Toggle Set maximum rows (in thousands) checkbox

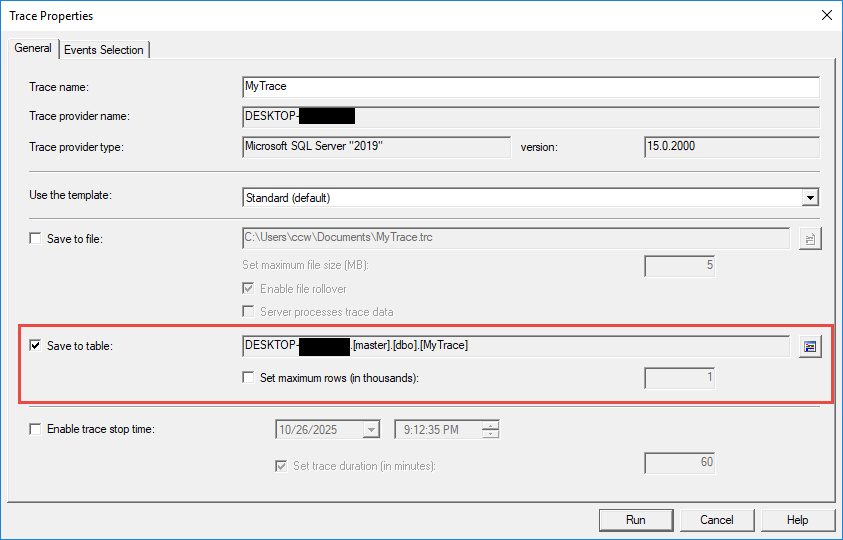248,378
